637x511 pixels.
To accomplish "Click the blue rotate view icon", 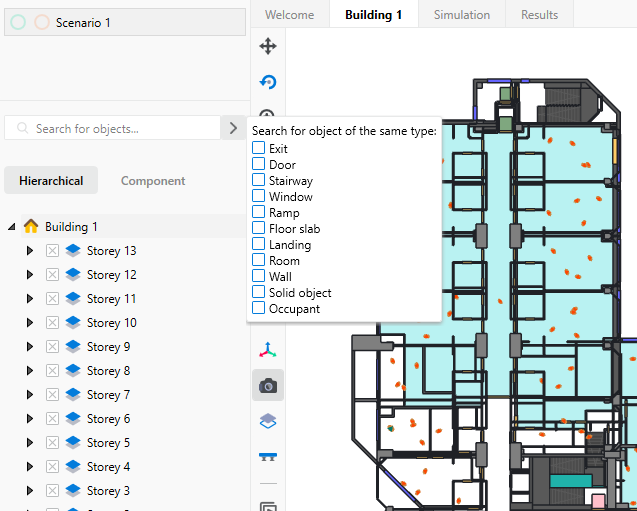I will (268, 82).
